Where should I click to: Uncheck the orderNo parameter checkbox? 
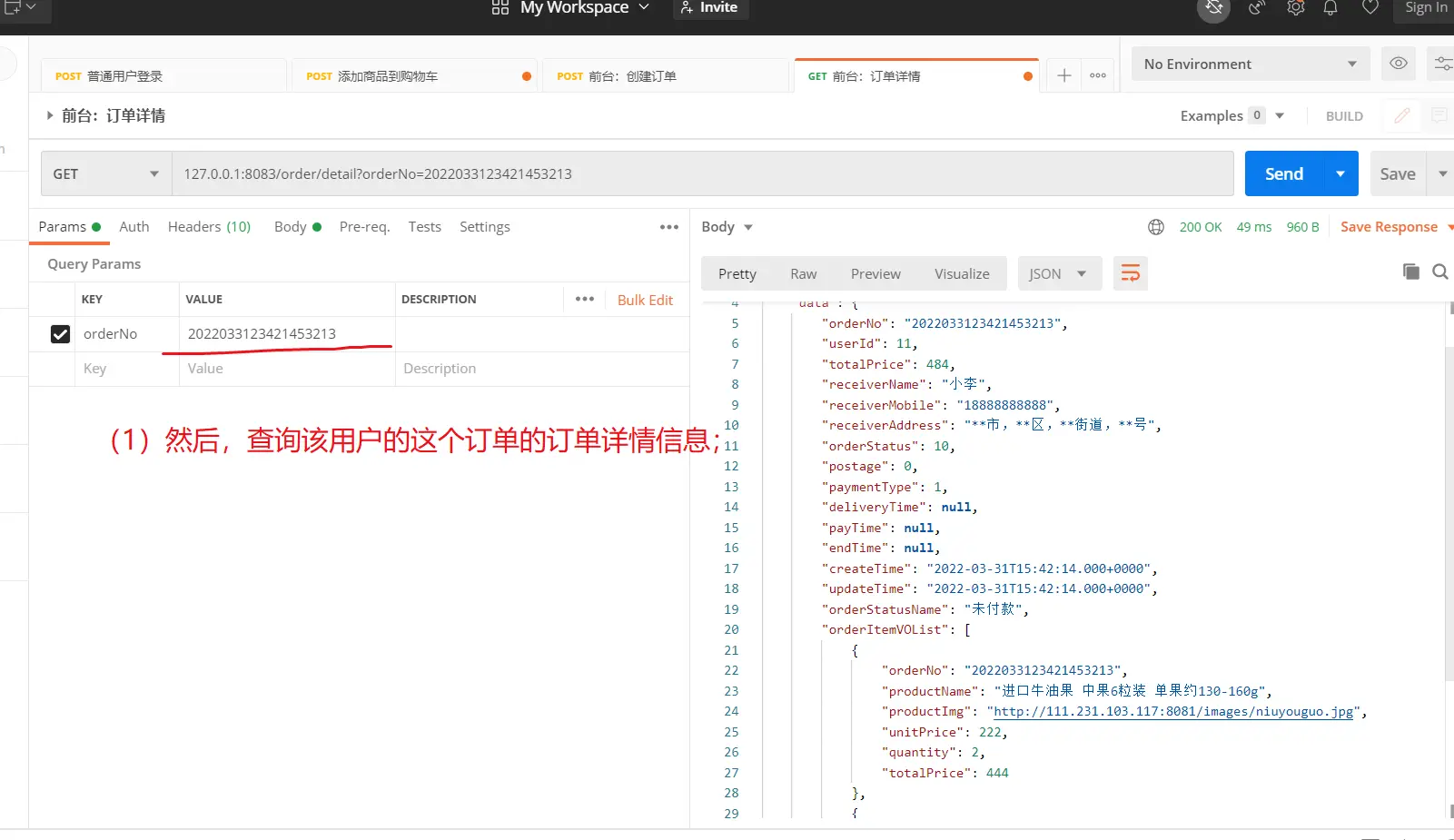pyautogui.click(x=60, y=334)
